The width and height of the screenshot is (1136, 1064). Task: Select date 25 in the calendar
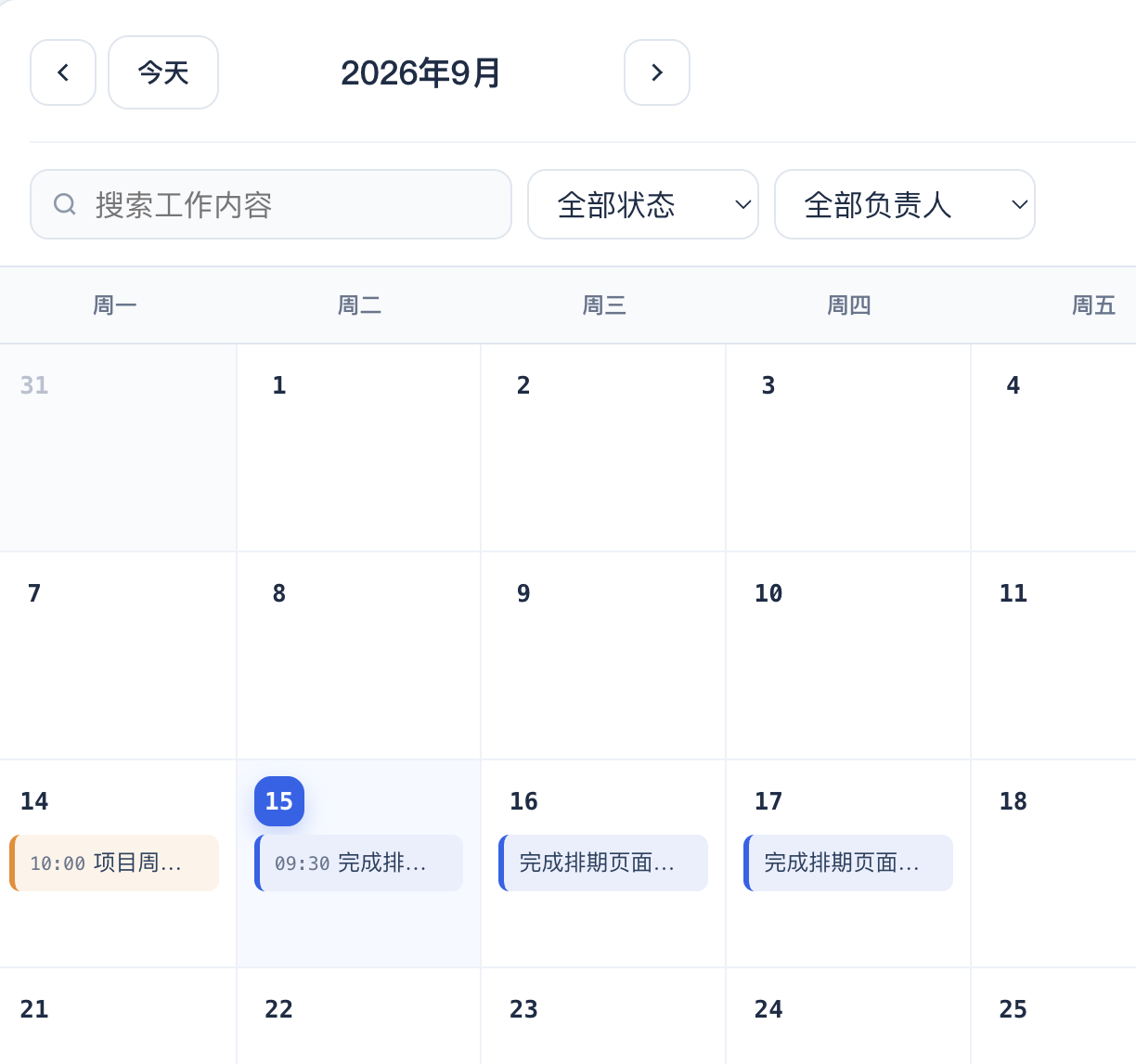1013,1009
